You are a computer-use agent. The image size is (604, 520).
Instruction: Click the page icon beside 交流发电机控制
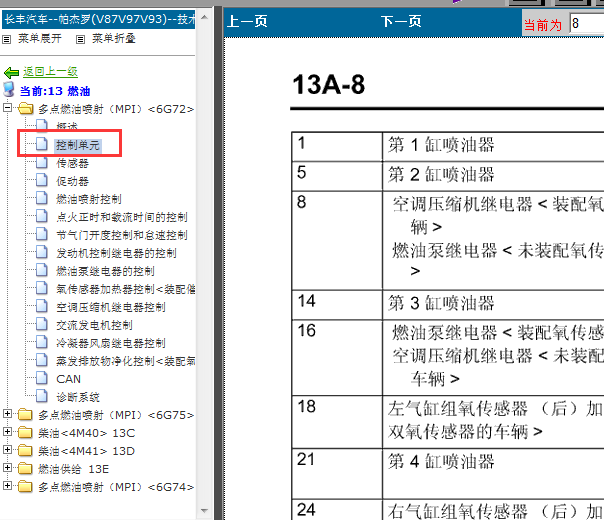tap(42, 324)
